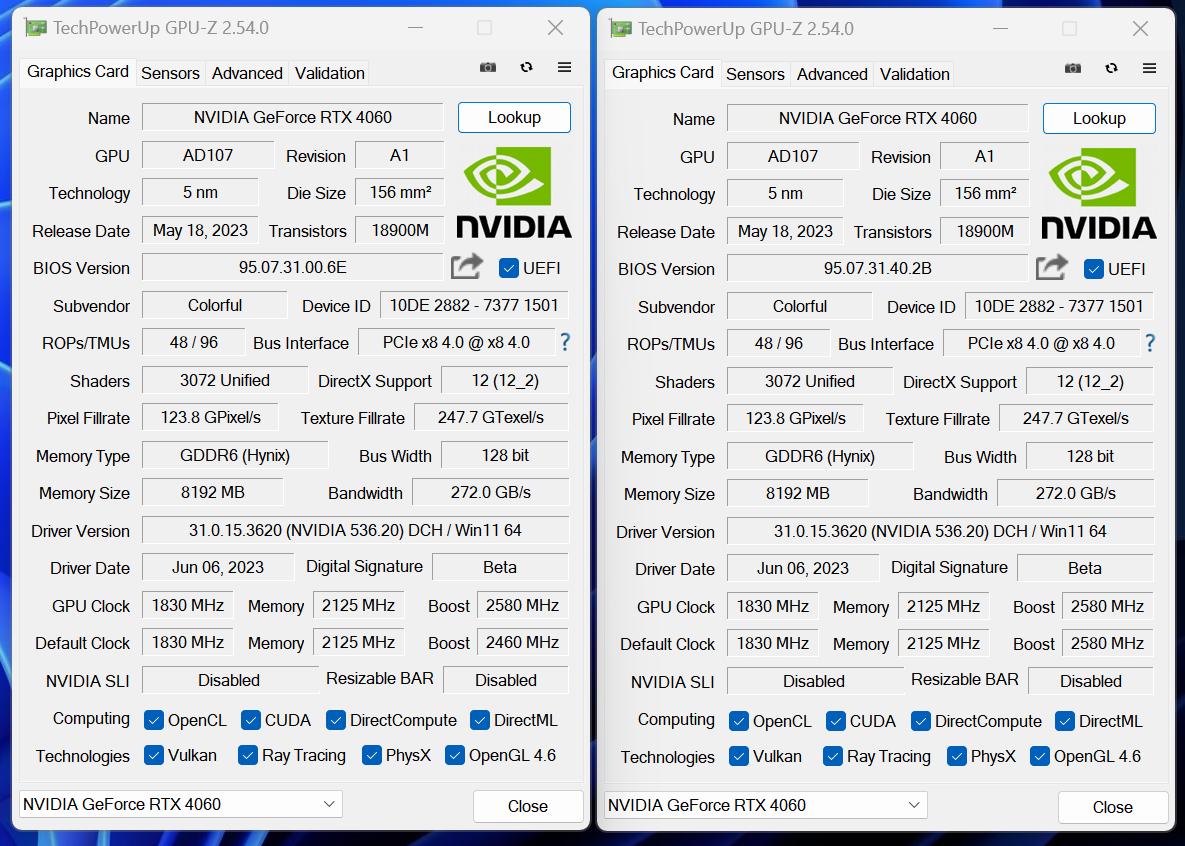The width and height of the screenshot is (1185, 846).
Task: Click the Close button in right window
Action: [x=1112, y=807]
